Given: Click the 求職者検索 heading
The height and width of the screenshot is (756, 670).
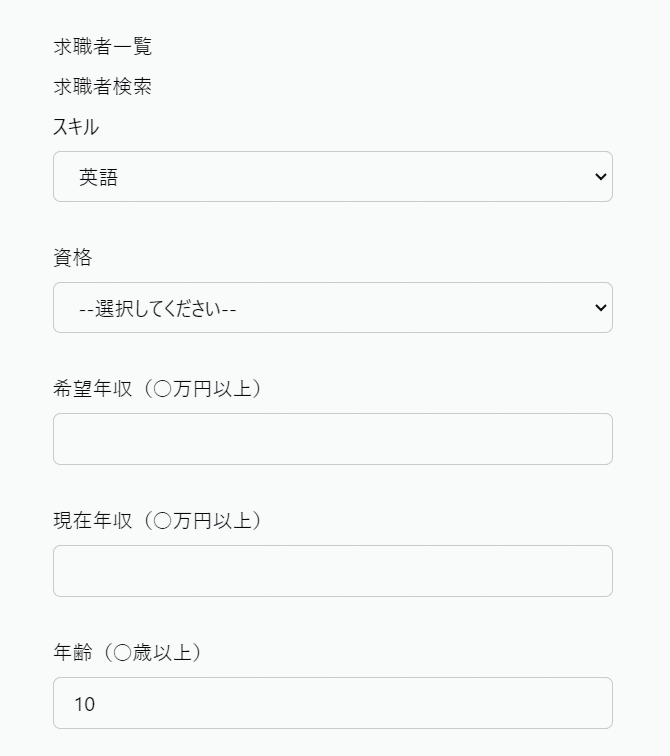Looking at the screenshot, I should [103, 87].
